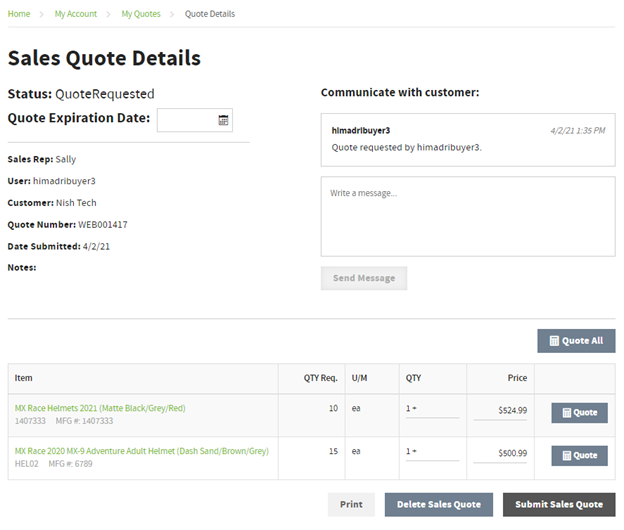624x530 pixels.
Task: Navigate to My Quotes breadcrumb
Action: click(141, 14)
